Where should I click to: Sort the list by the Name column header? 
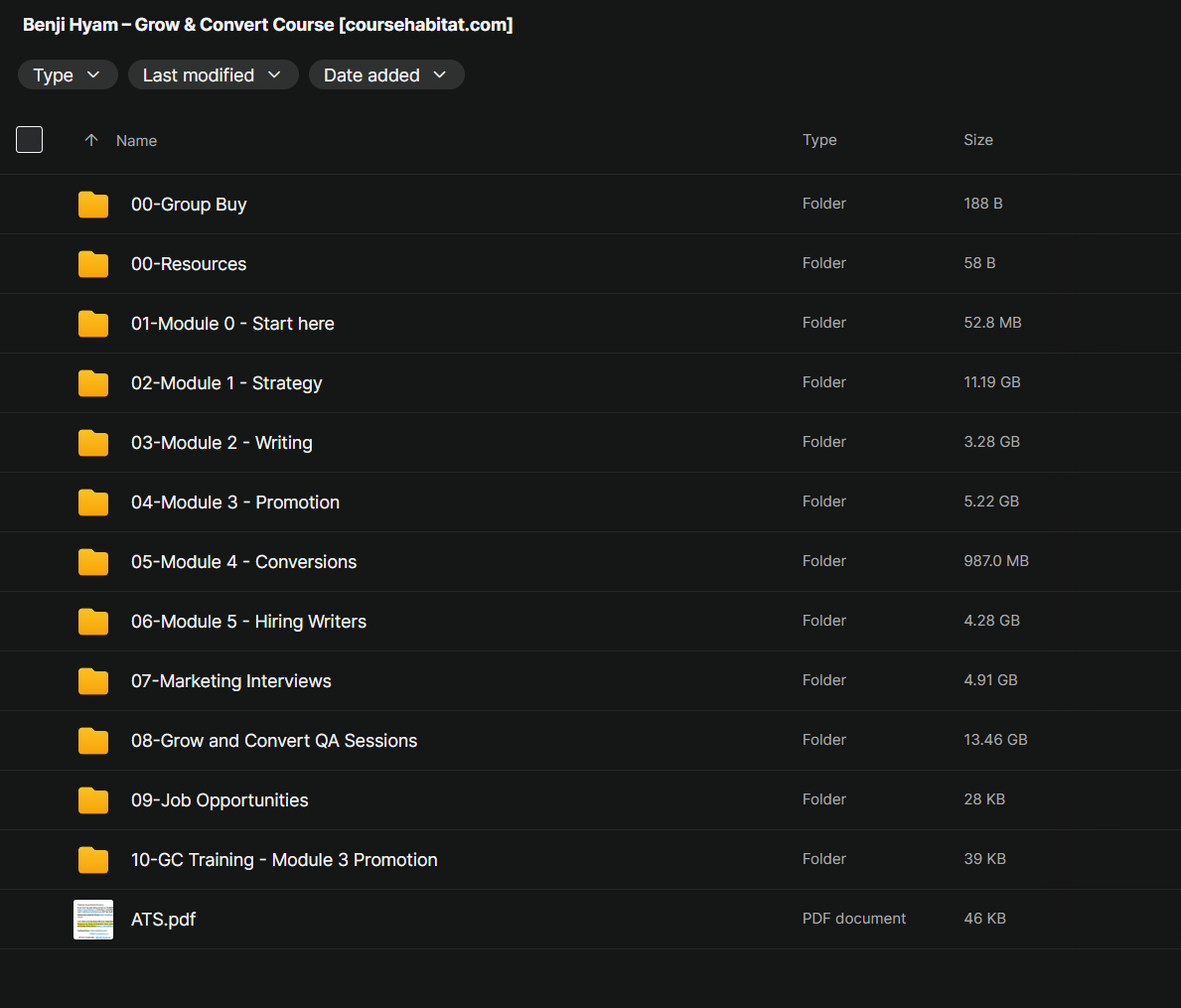(x=136, y=141)
